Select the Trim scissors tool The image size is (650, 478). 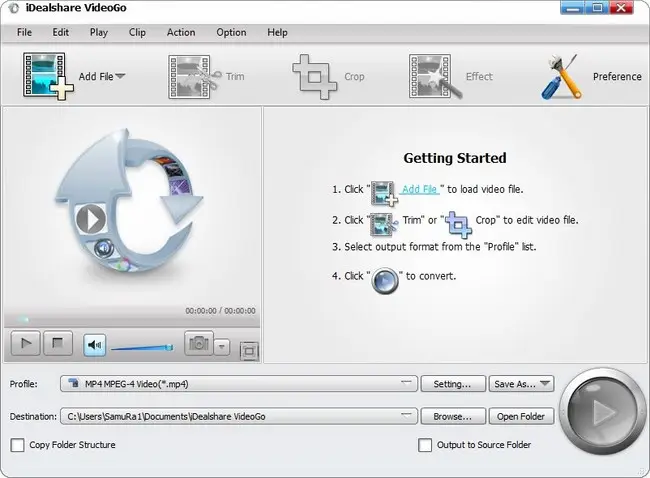[x=195, y=77]
